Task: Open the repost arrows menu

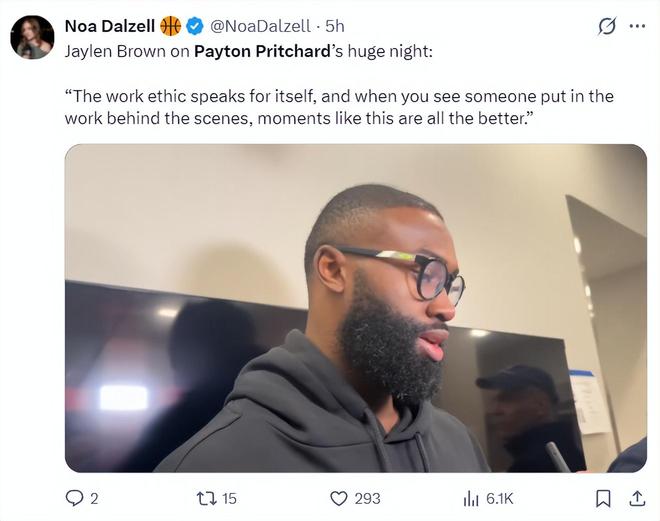Action: tap(207, 497)
